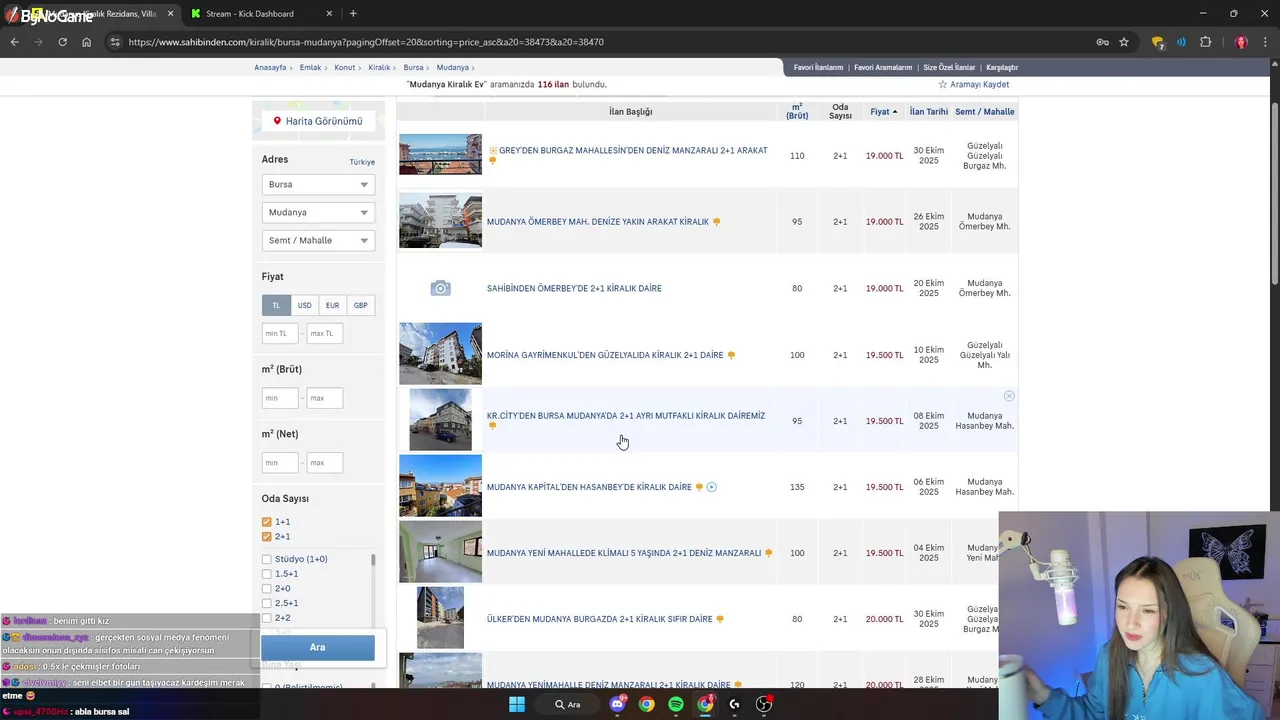Open Favori Aramalarım in the top menu
This screenshot has height=720, width=1280.
coord(883,68)
